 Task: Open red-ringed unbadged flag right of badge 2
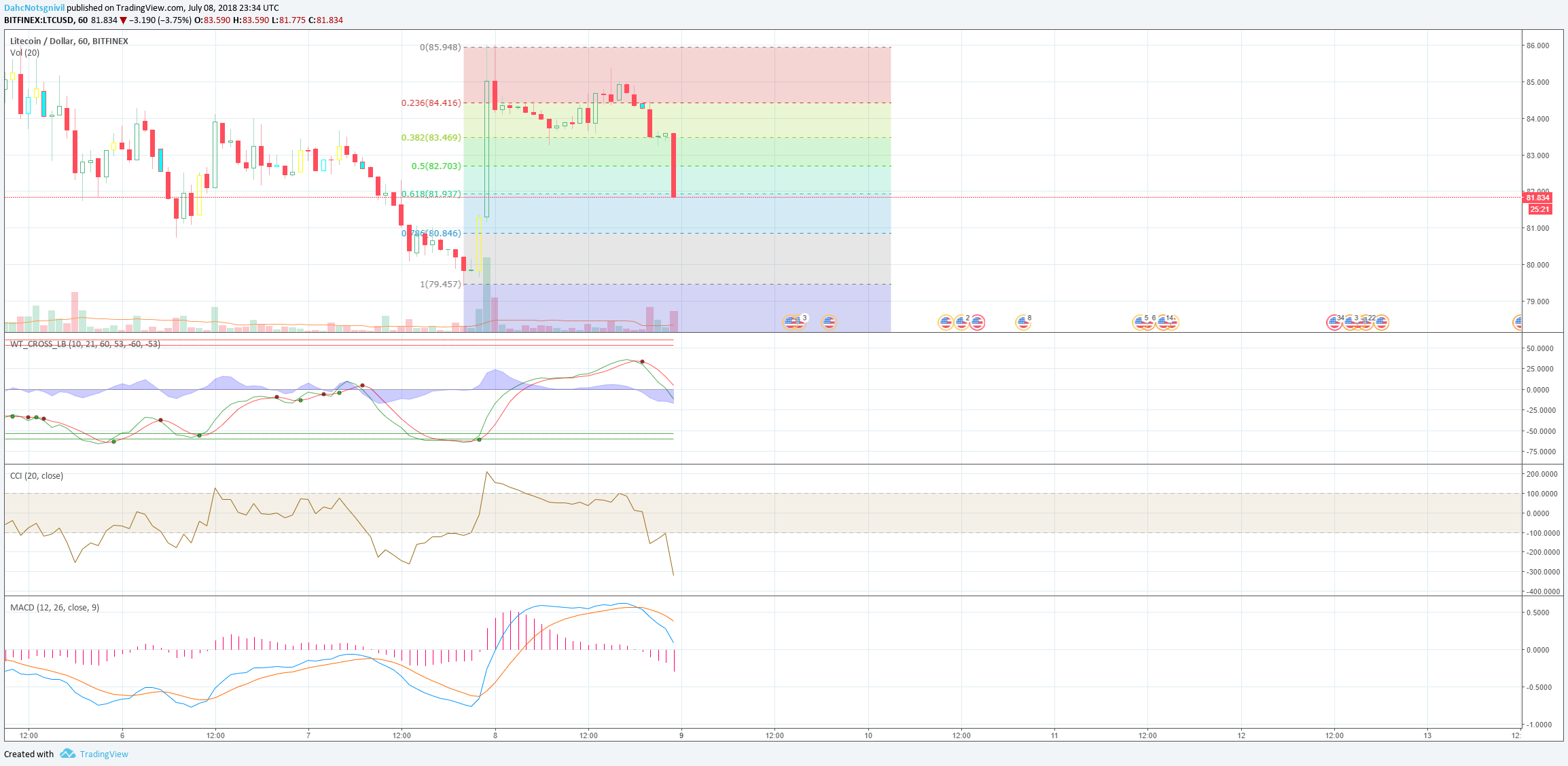(x=977, y=323)
